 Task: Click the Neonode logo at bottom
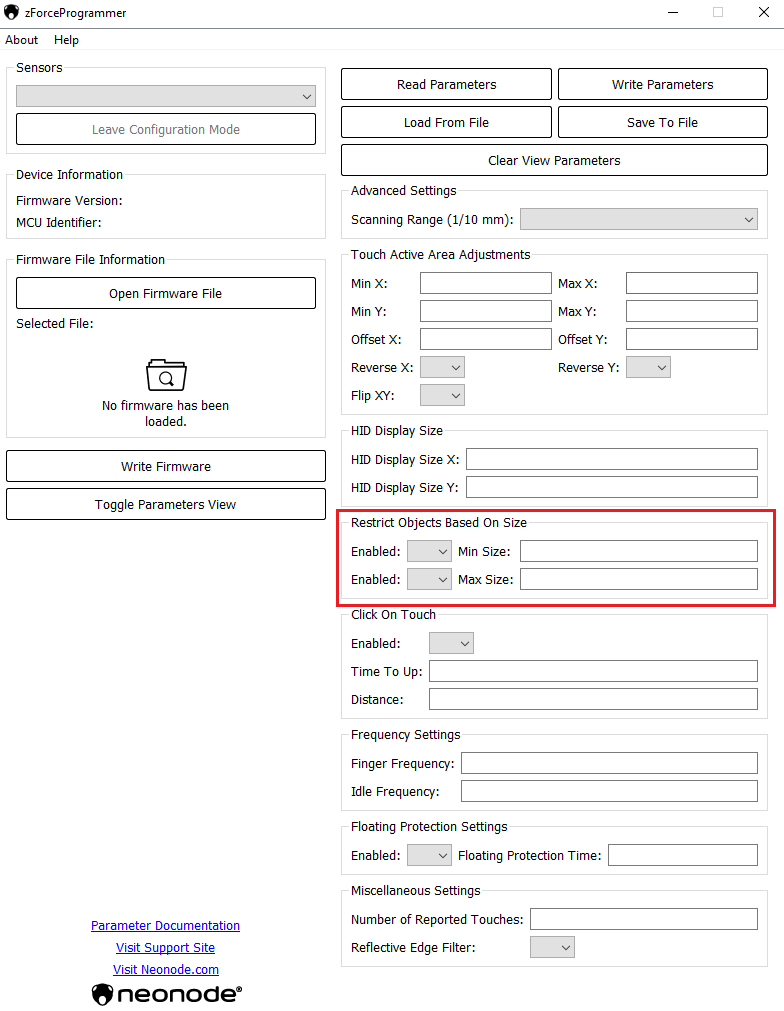point(166,994)
